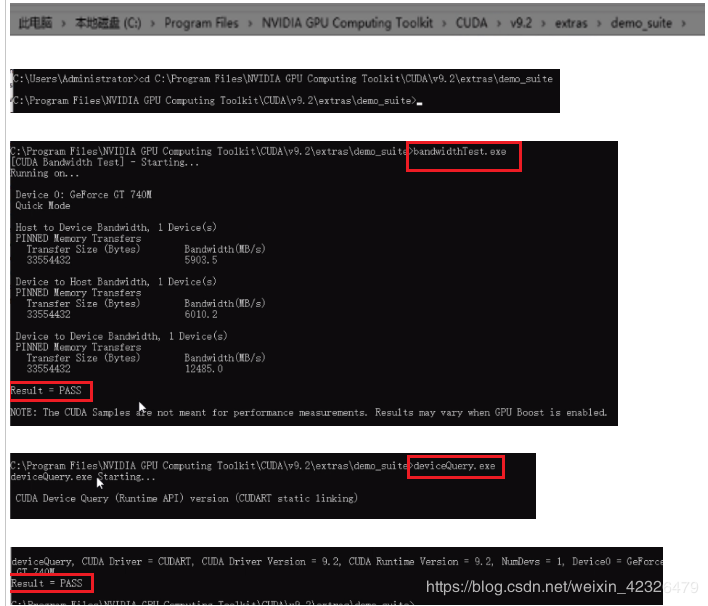
Task: Go to the CUDA breadcrumb folder
Action: coord(471,23)
